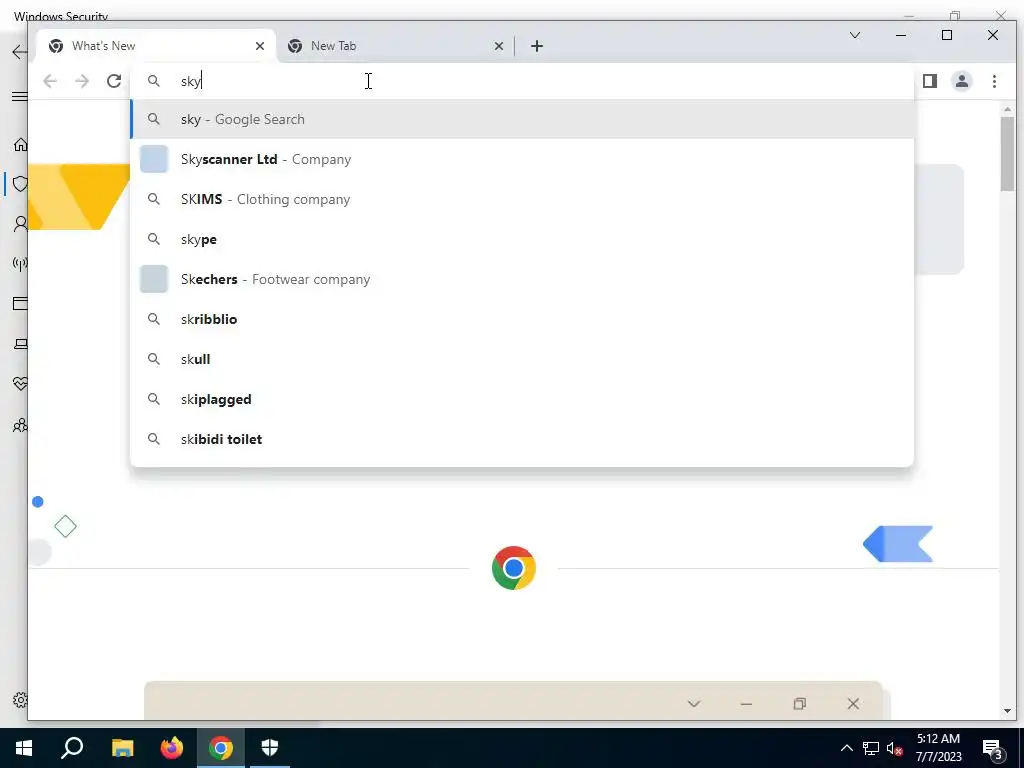The height and width of the screenshot is (768, 1024).
Task: Open Device security laptop icon
Action: point(20,344)
